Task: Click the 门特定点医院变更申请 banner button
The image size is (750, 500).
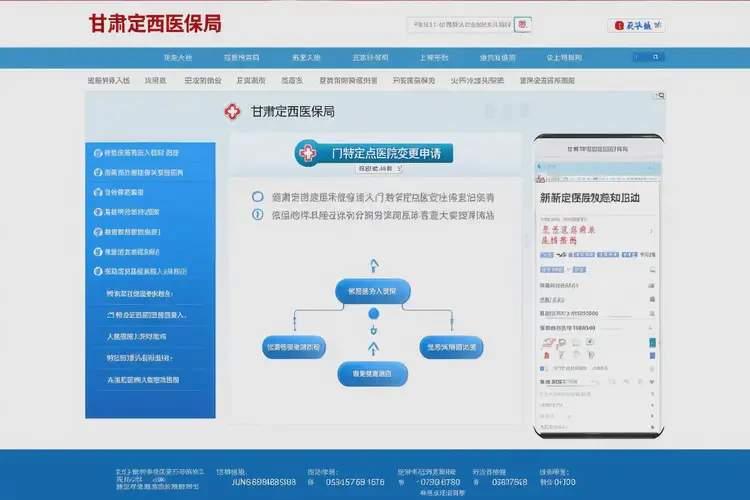Action: coord(374,153)
